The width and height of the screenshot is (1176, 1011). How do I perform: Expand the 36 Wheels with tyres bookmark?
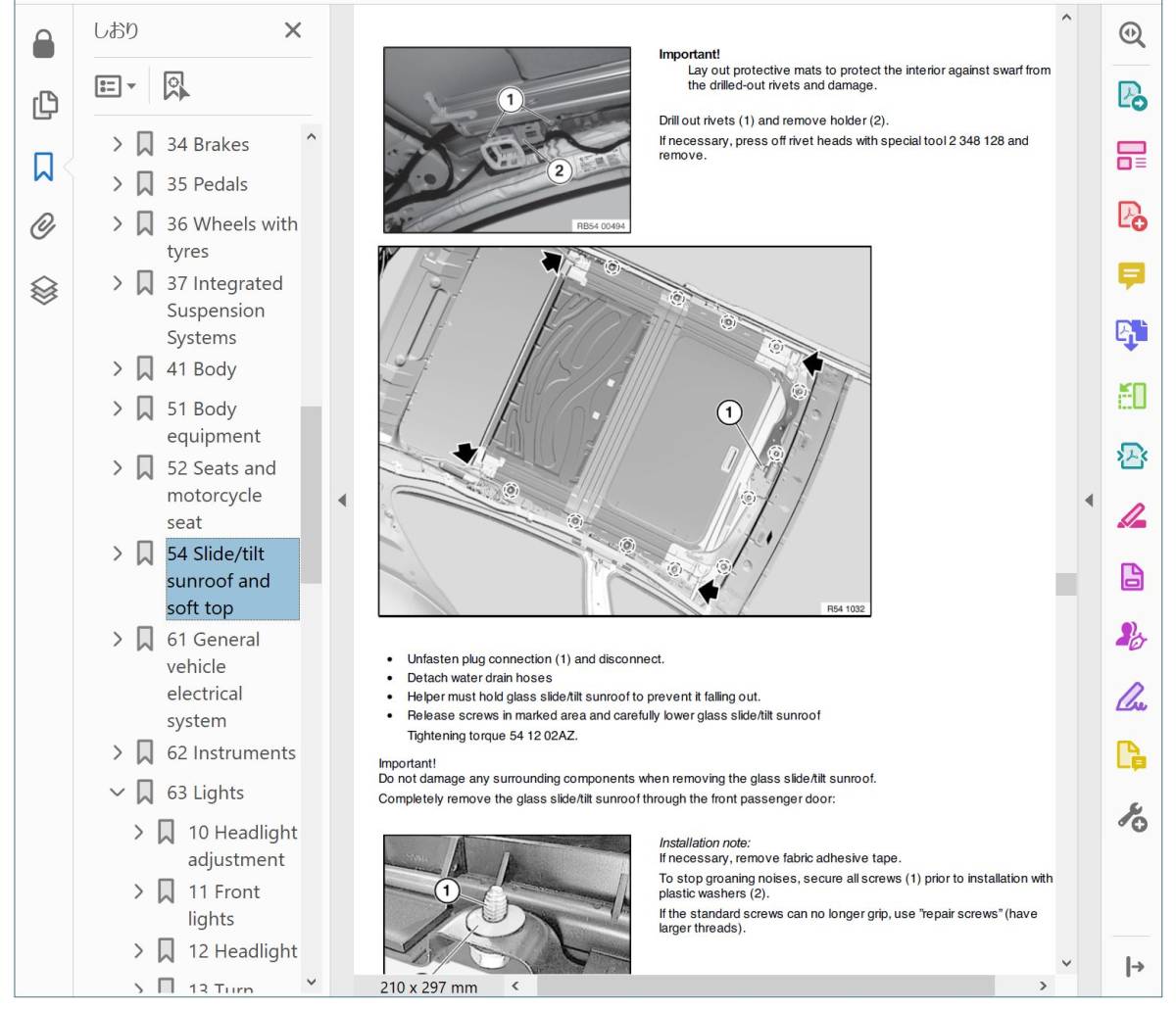tap(118, 224)
